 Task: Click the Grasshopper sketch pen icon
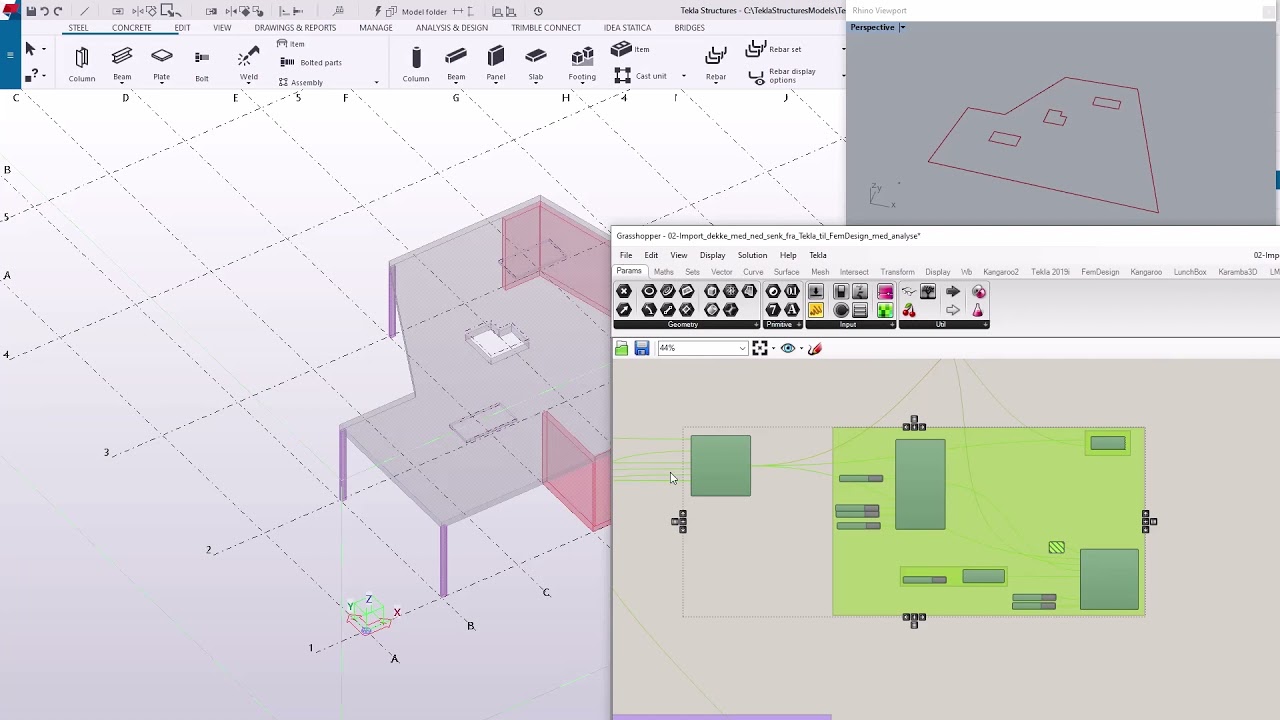coord(815,348)
